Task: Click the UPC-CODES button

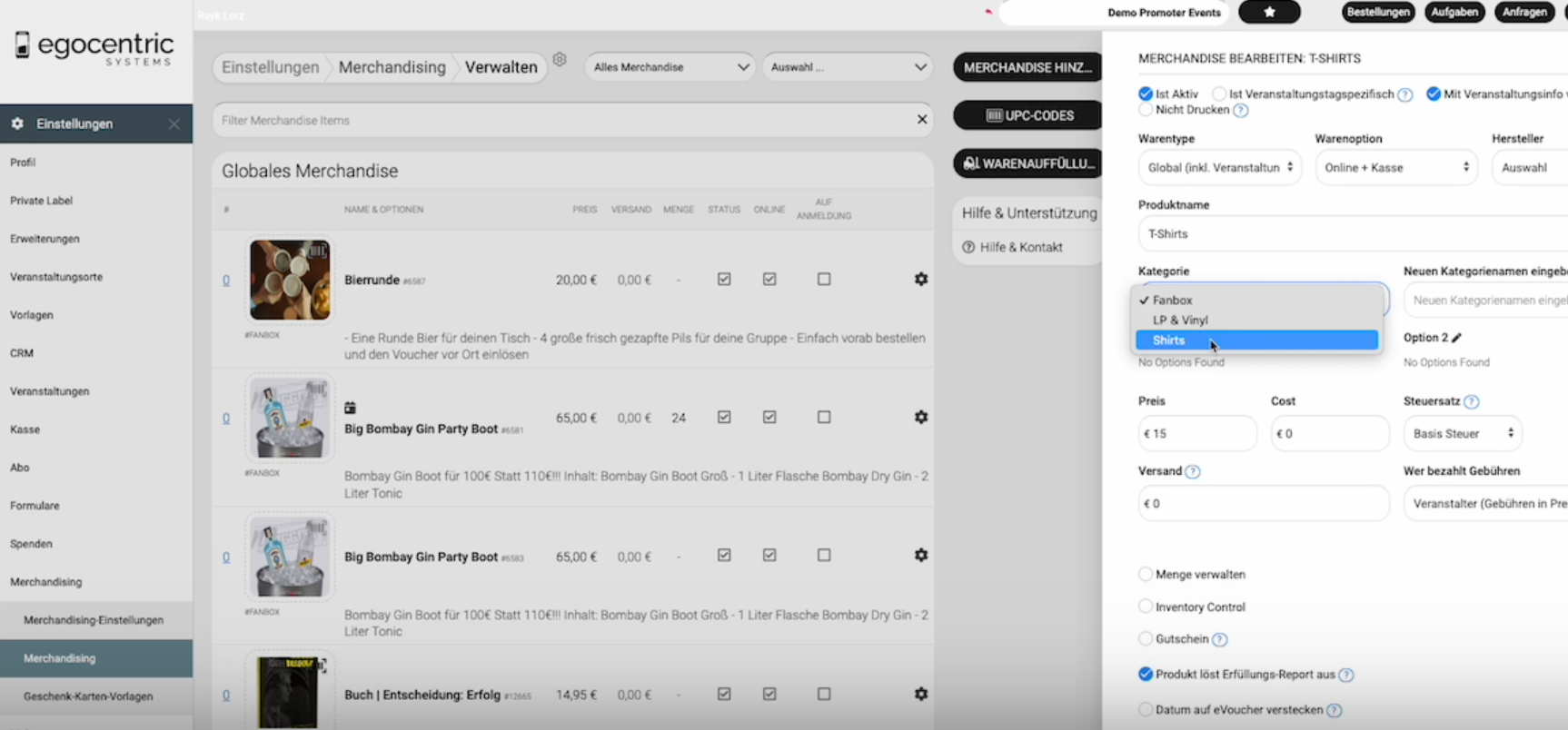Action: click(x=1029, y=115)
